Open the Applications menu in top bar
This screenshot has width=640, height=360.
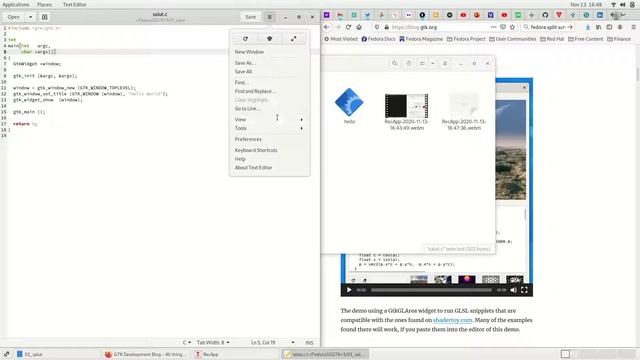click(x=16, y=4)
